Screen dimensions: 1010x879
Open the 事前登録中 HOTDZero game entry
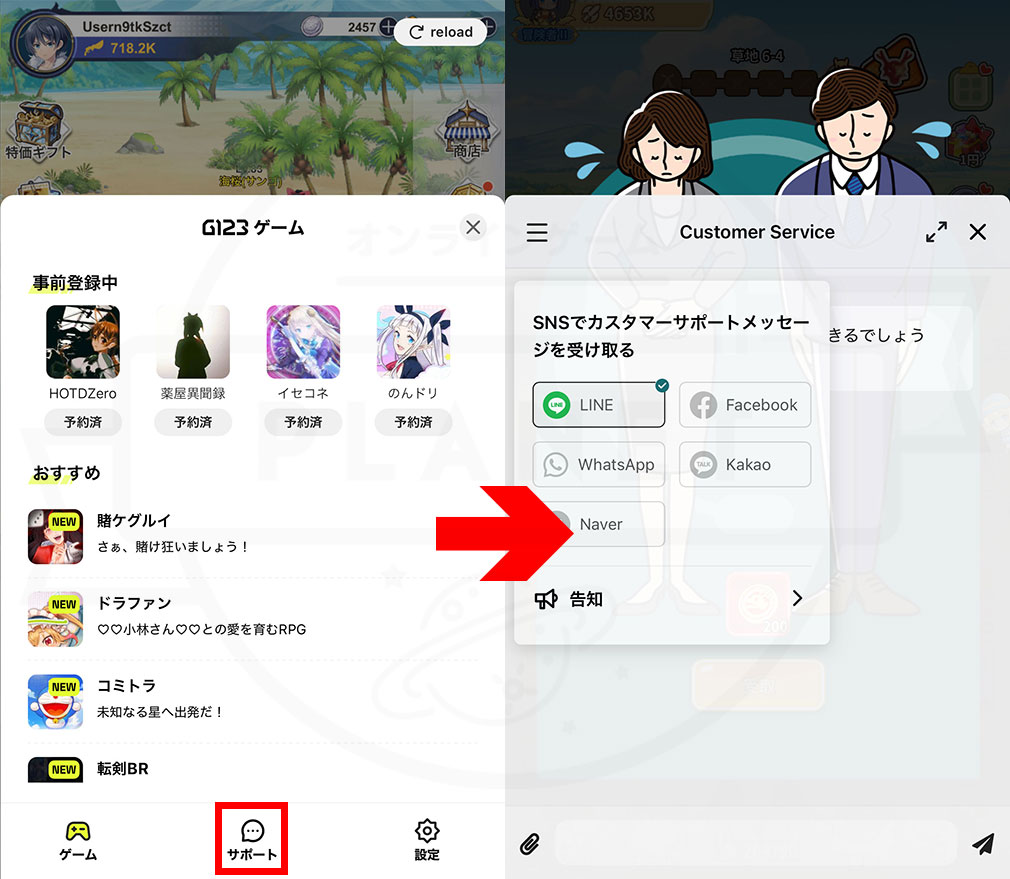point(83,341)
